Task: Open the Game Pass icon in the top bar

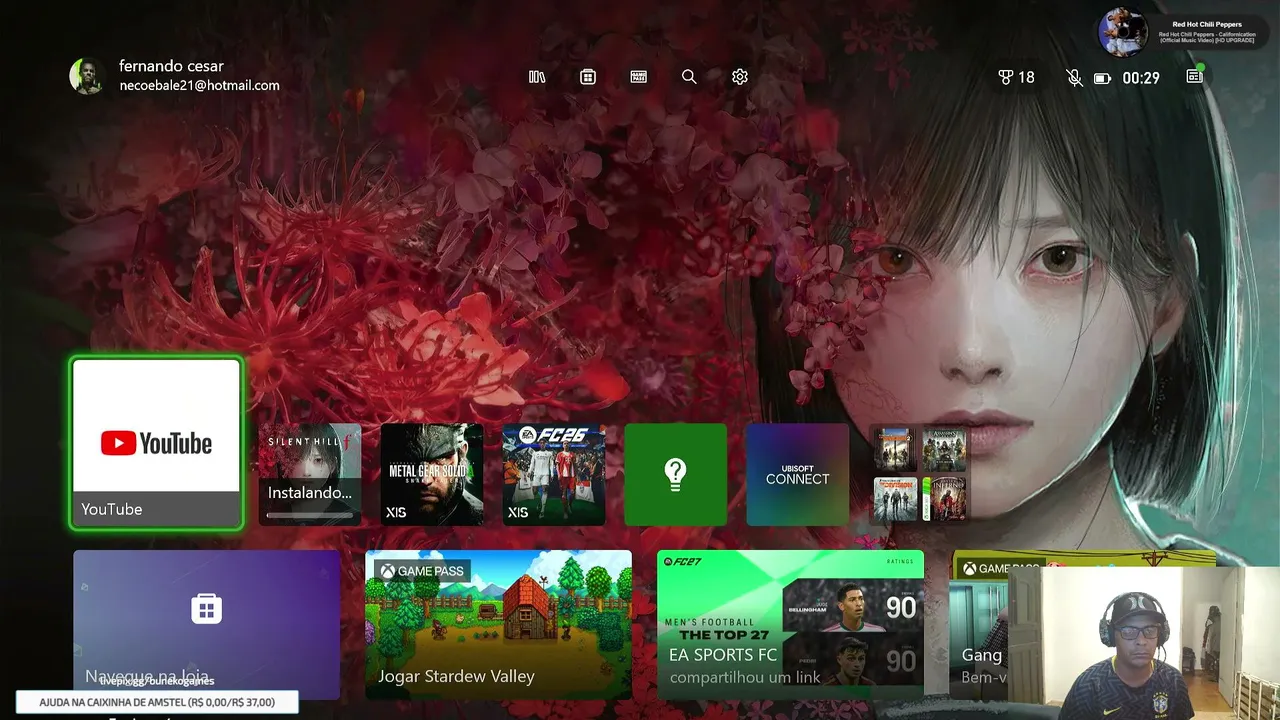Action: [x=639, y=77]
